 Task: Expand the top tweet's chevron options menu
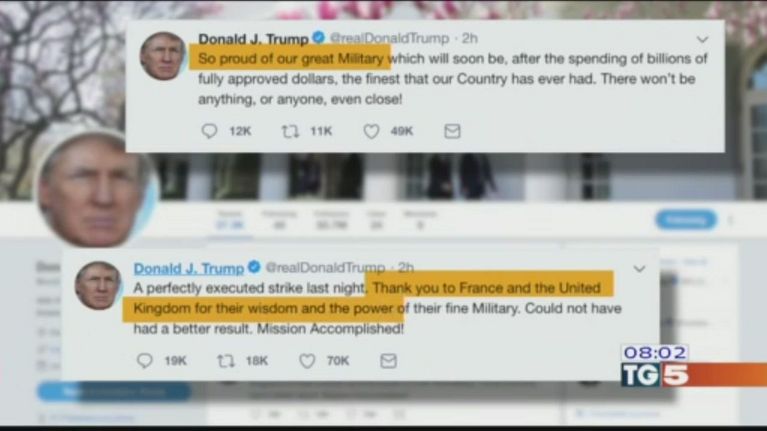coord(702,39)
